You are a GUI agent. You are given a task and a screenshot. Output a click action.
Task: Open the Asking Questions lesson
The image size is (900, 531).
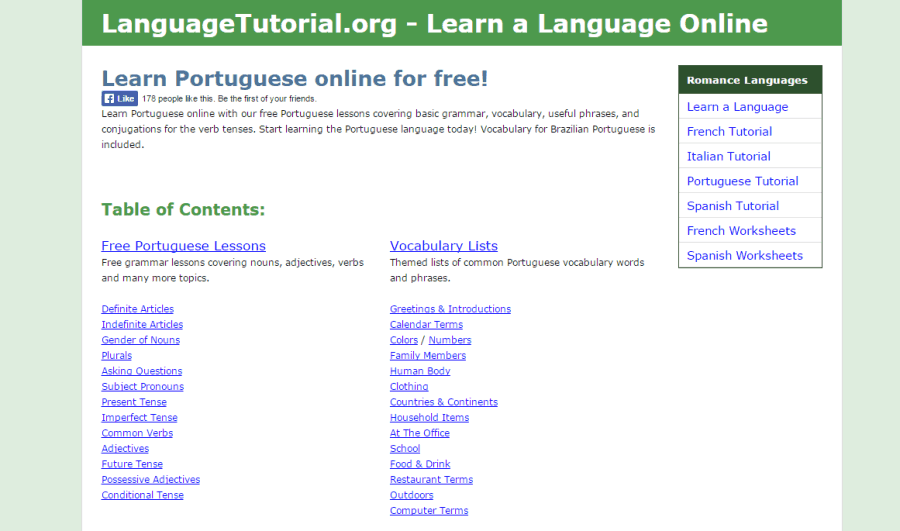pyautogui.click(x=142, y=371)
